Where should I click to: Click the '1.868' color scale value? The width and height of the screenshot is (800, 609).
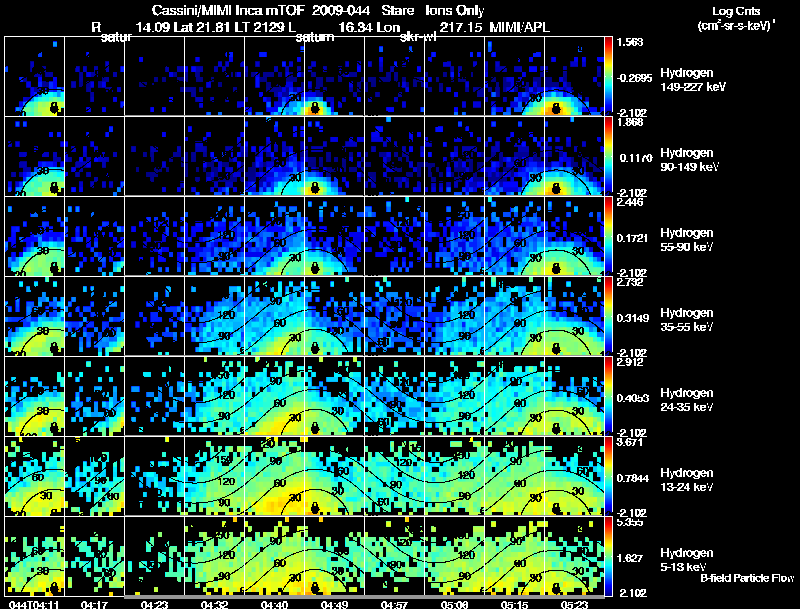(x=631, y=122)
